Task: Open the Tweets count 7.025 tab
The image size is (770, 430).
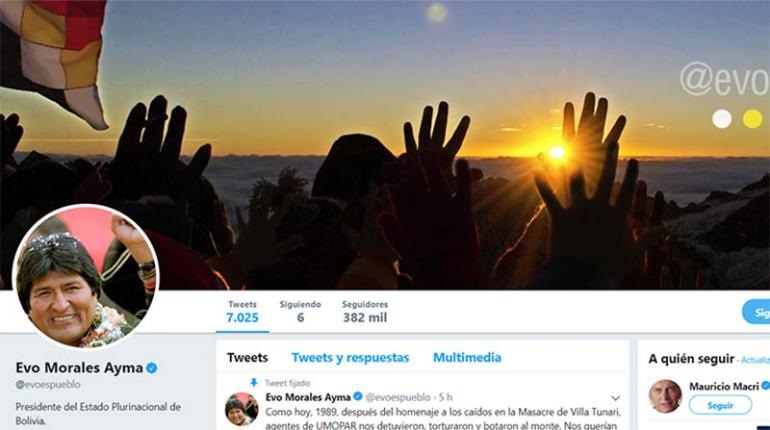Action: point(242,312)
